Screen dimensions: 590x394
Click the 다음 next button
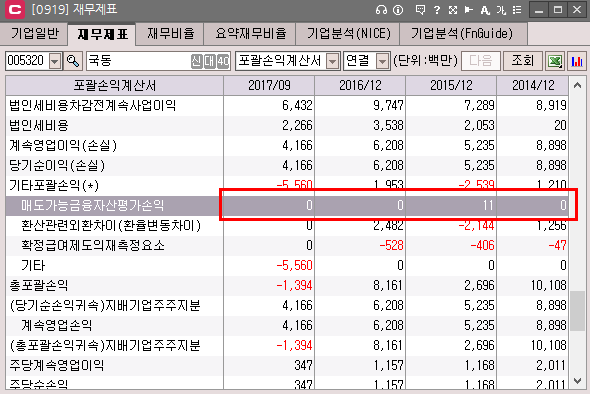(x=481, y=61)
